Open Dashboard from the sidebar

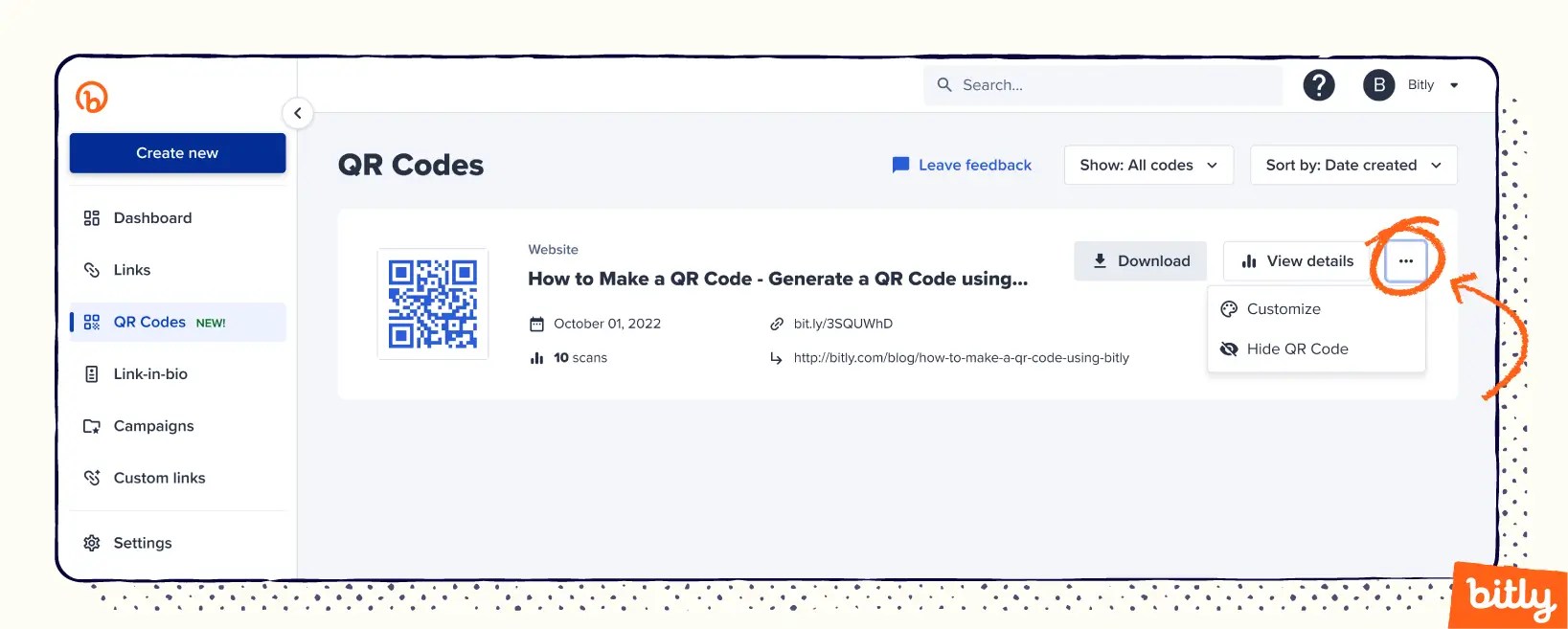tap(178, 218)
